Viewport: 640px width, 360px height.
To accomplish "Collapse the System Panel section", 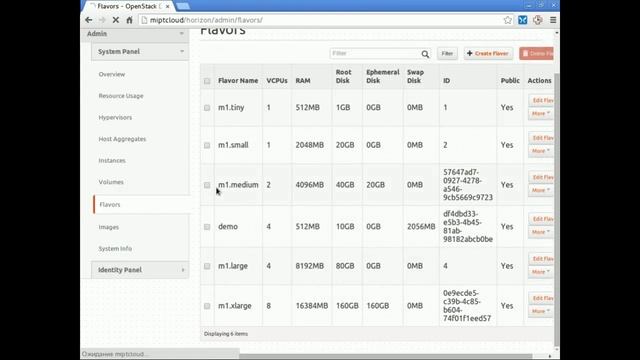I will (x=140, y=51).
